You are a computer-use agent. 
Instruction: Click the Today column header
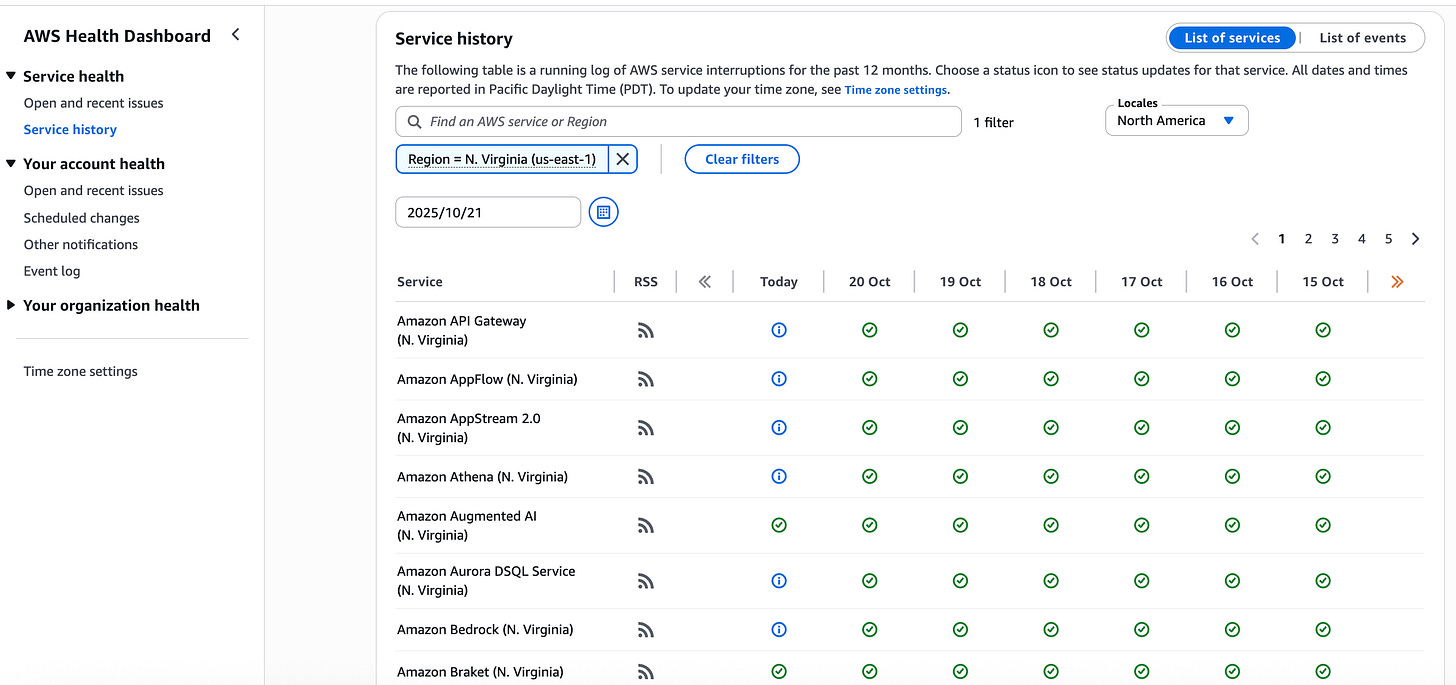[779, 282]
